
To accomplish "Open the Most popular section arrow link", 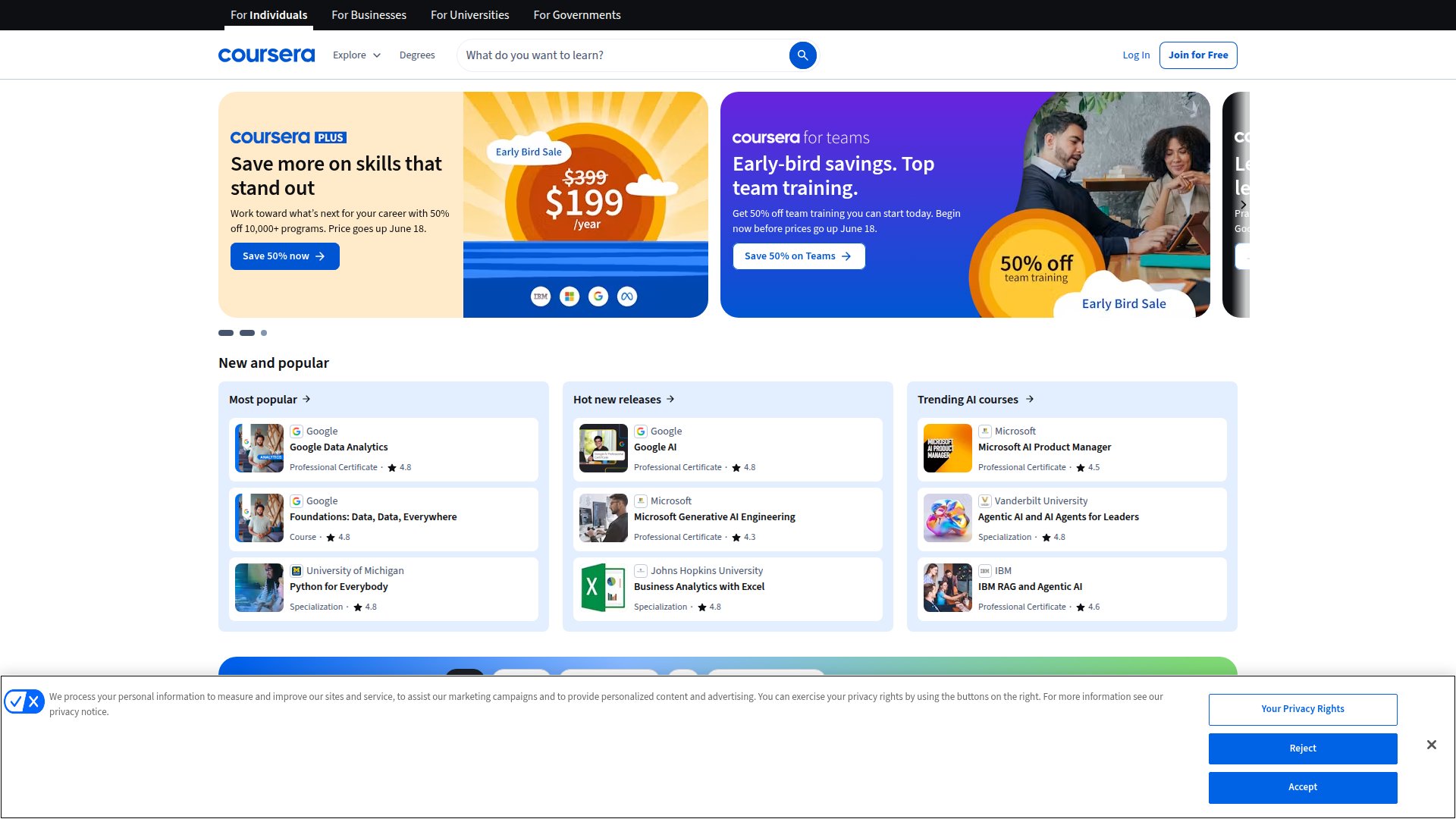I will click(x=270, y=400).
